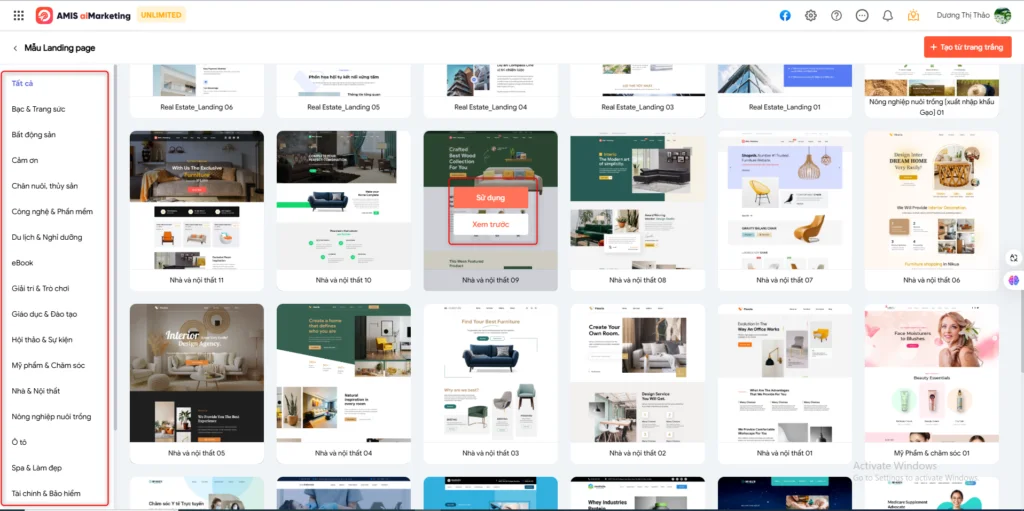Go back using the arrow beside Mẫu Landing page
This screenshot has width=1024, height=511.
pyautogui.click(x=15, y=48)
